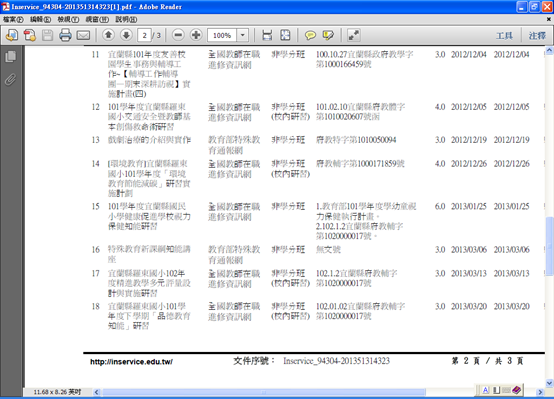Open the page thumbnails side panel
The width and height of the screenshot is (554, 399).
[11, 57]
